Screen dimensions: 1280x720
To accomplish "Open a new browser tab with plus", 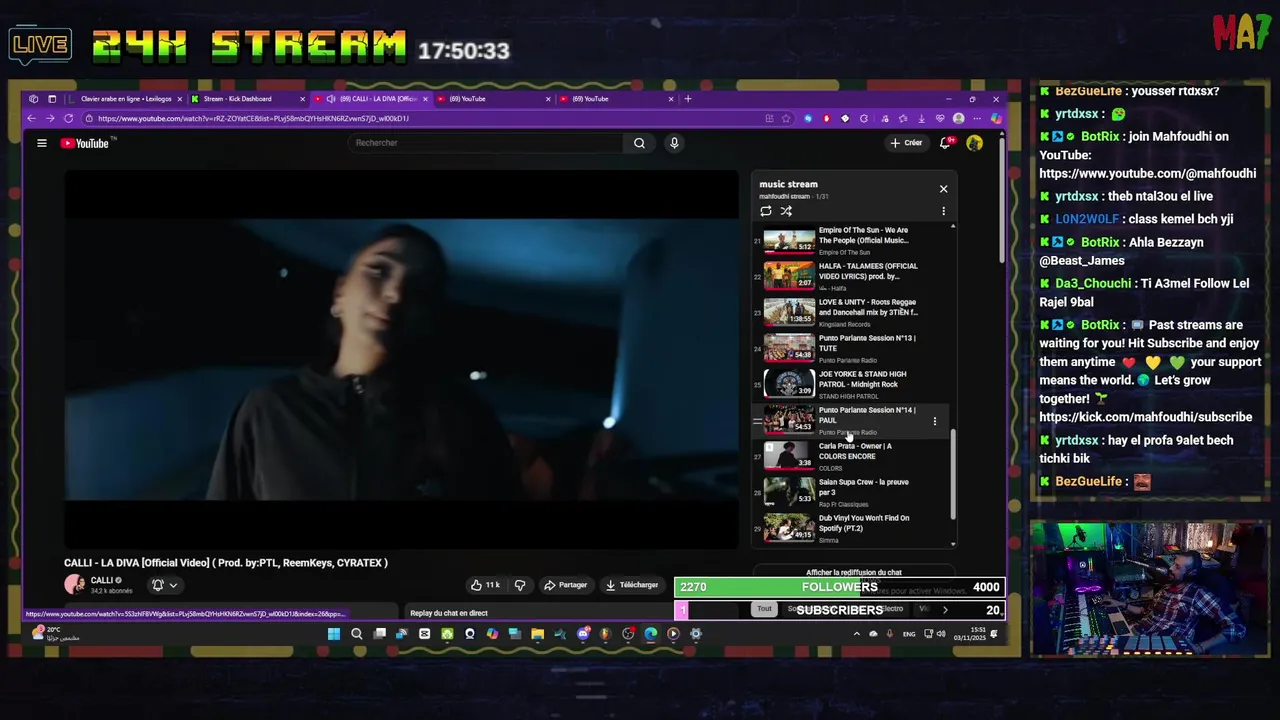I will point(688,99).
